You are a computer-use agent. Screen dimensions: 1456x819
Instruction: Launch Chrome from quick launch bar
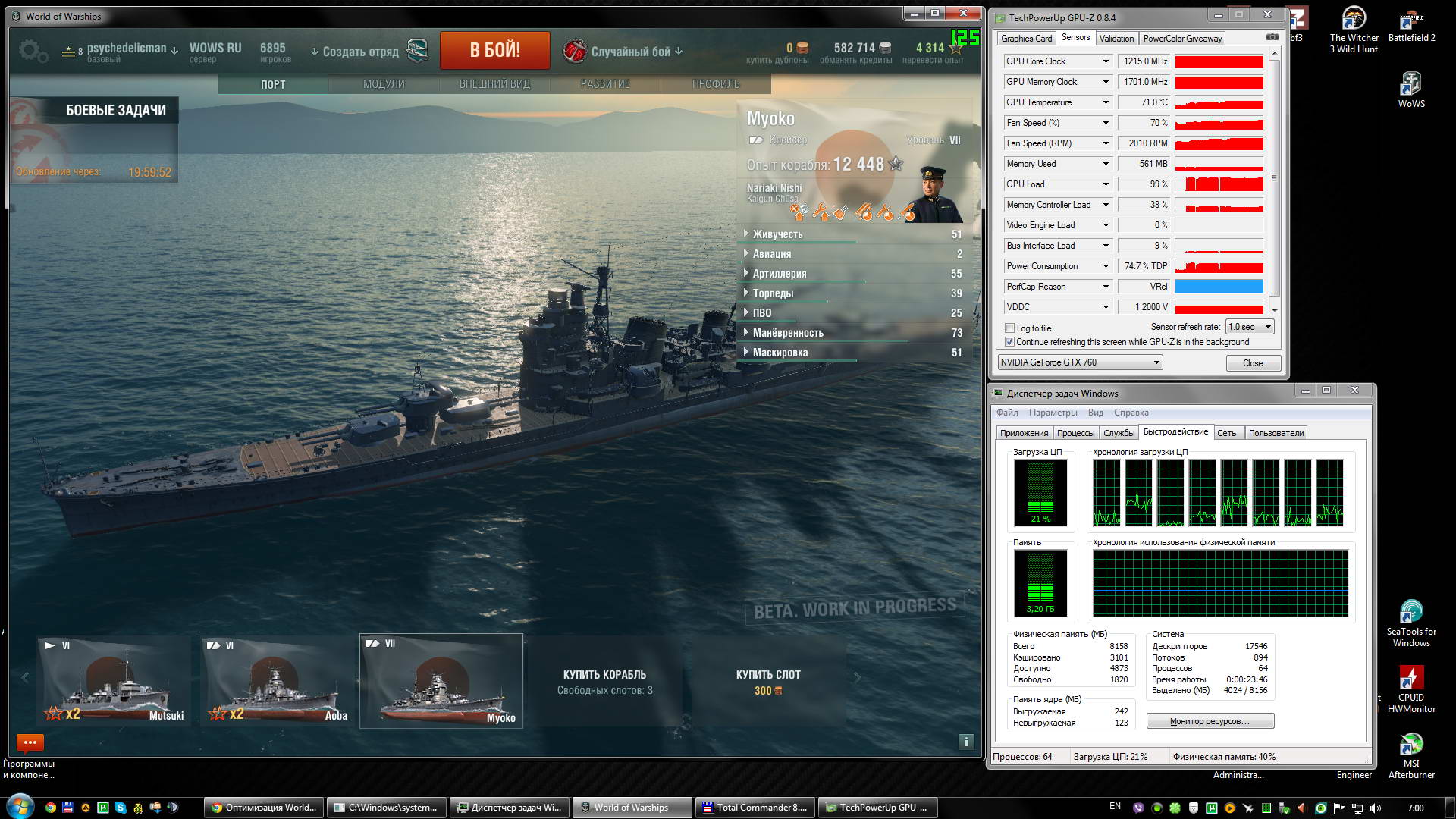[x=50, y=808]
